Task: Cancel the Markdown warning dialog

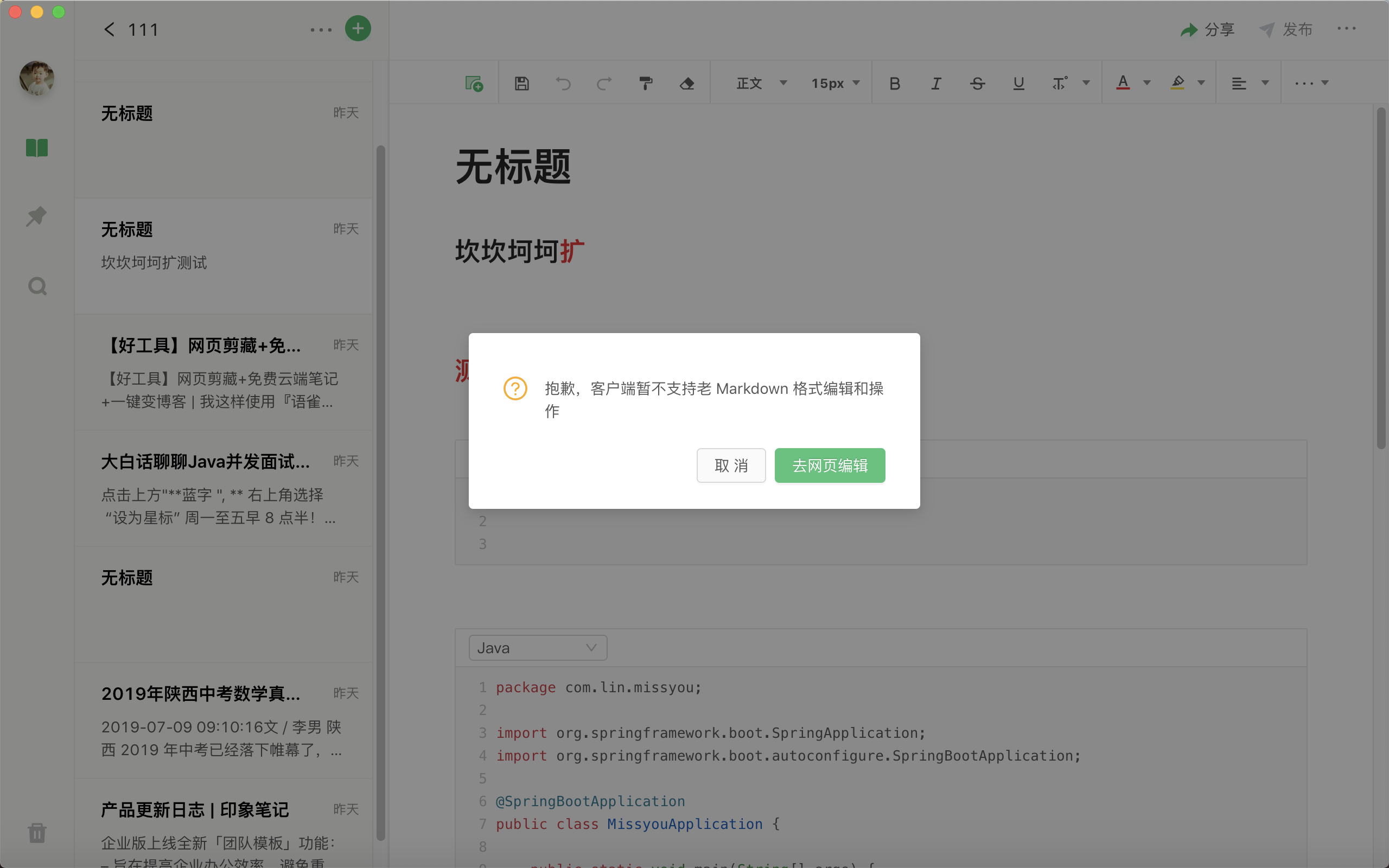Action: 731,465
